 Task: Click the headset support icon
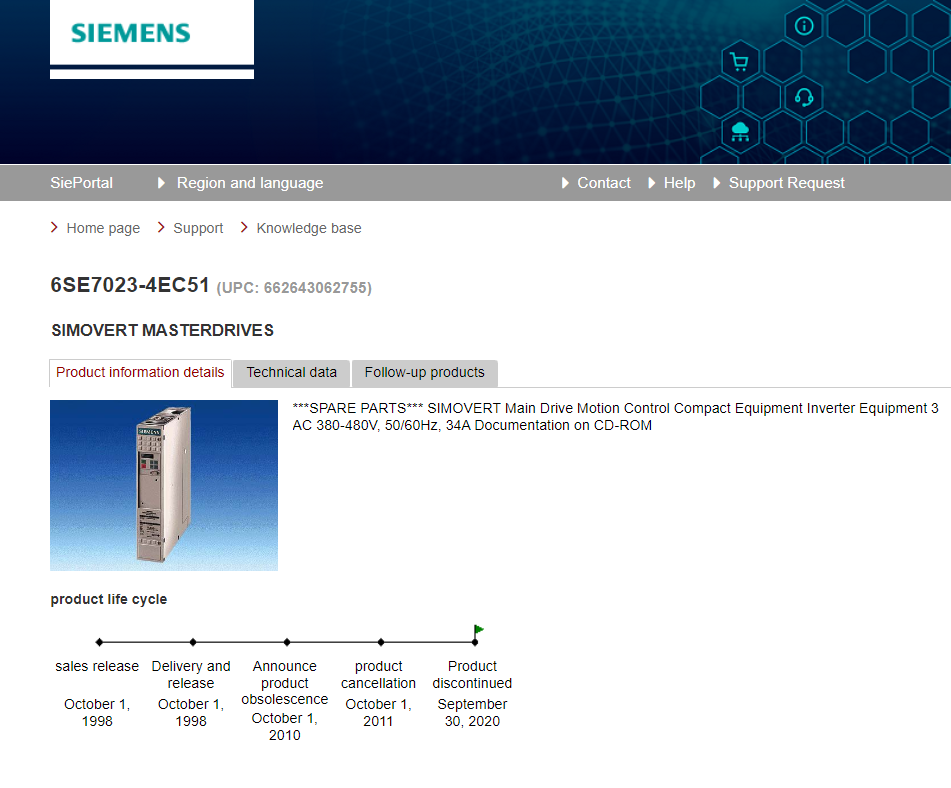803,97
